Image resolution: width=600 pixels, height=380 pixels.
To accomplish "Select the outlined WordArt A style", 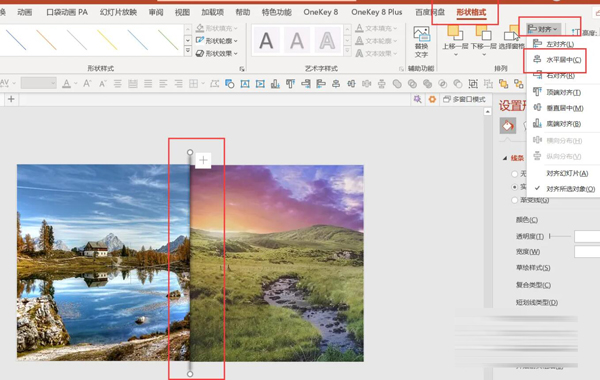I will (327, 40).
